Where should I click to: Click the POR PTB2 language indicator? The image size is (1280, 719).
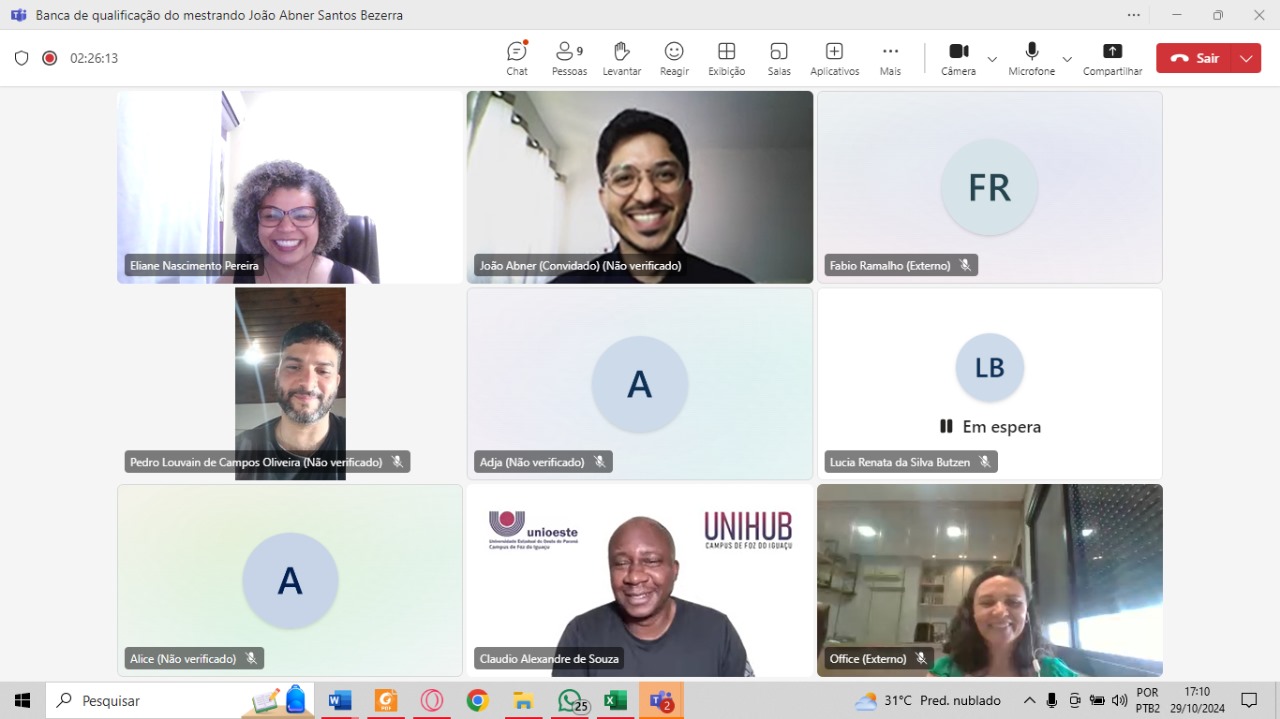click(x=1148, y=700)
